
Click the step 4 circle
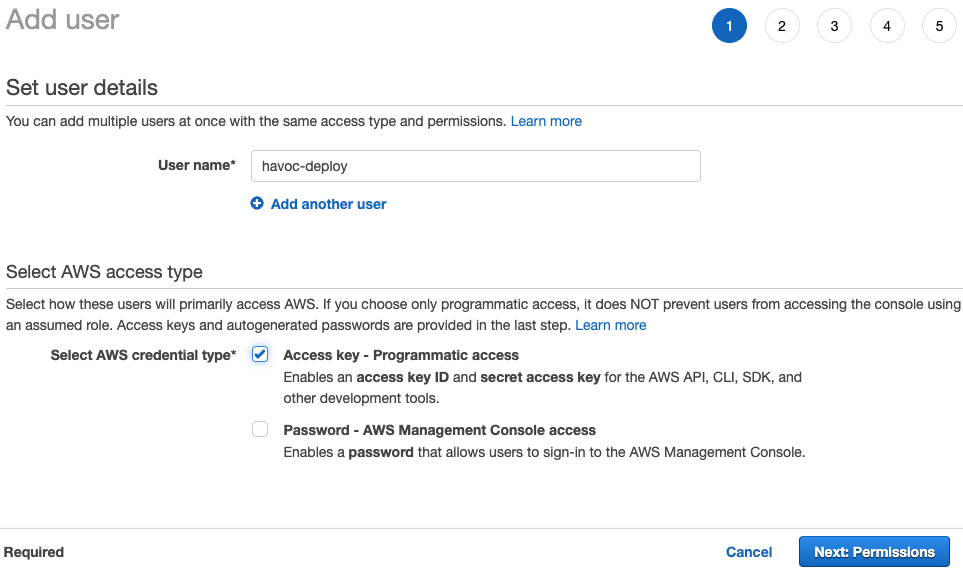pyautogui.click(x=887, y=26)
